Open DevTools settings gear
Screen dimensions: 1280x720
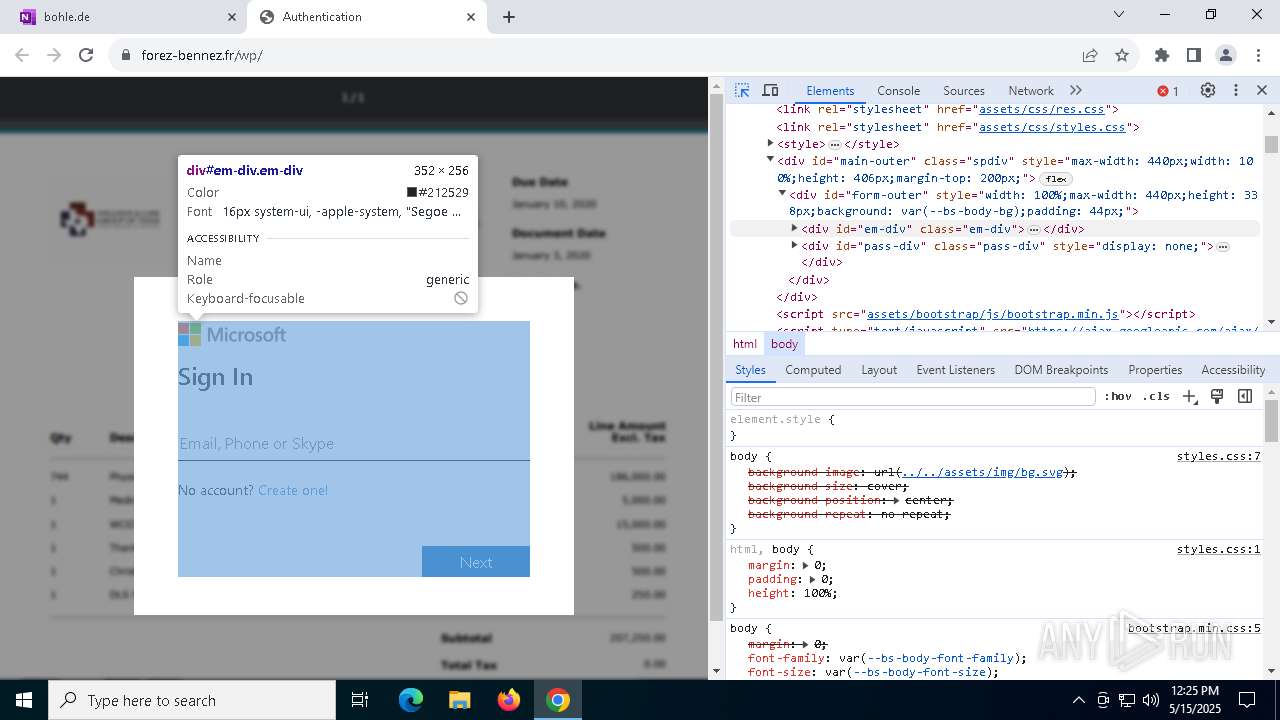pyautogui.click(x=1208, y=90)
